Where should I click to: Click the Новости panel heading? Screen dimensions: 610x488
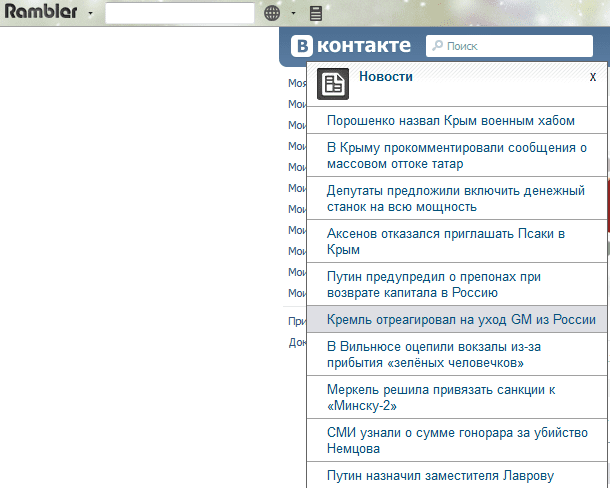386,76
